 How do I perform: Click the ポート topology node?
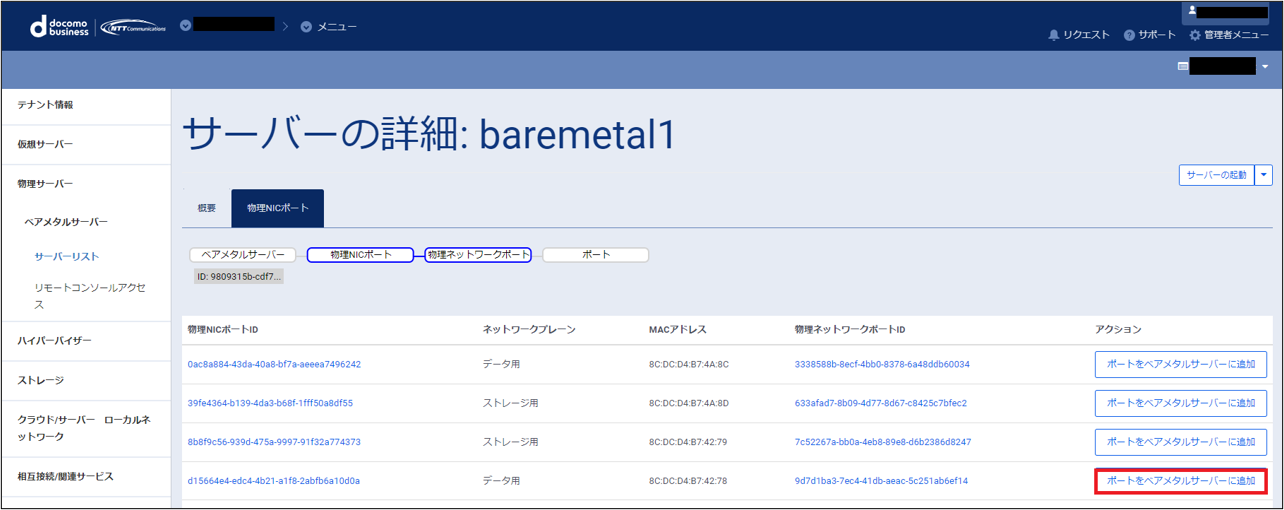click(596, 255)
